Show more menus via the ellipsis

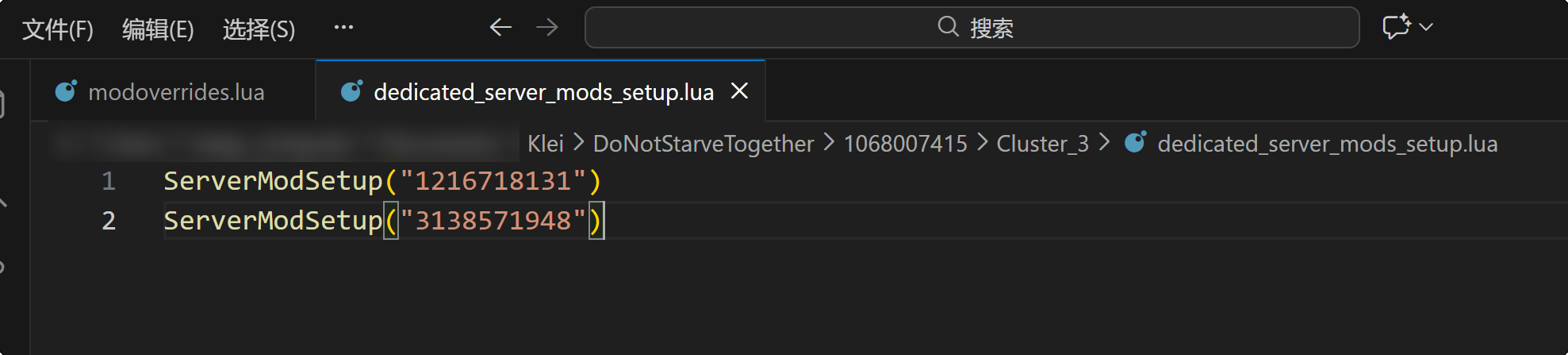343,28
